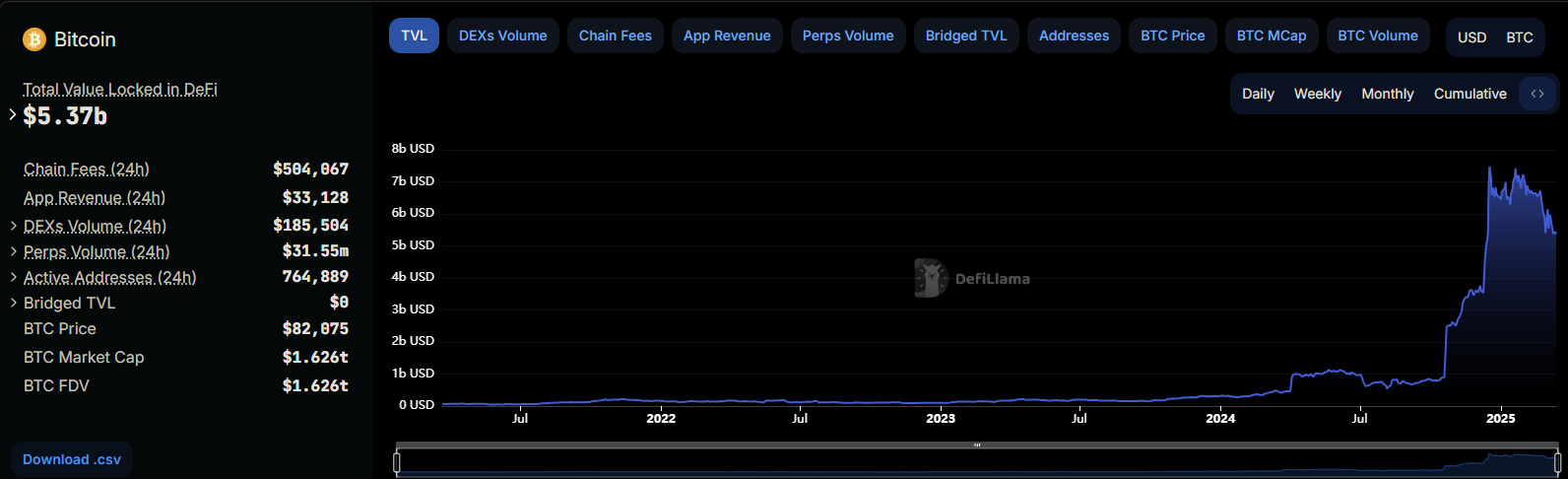The height and width of the screenshot is (479, 1568).
Task: Toggle the TVL chart metric
Action: point(414,35)
